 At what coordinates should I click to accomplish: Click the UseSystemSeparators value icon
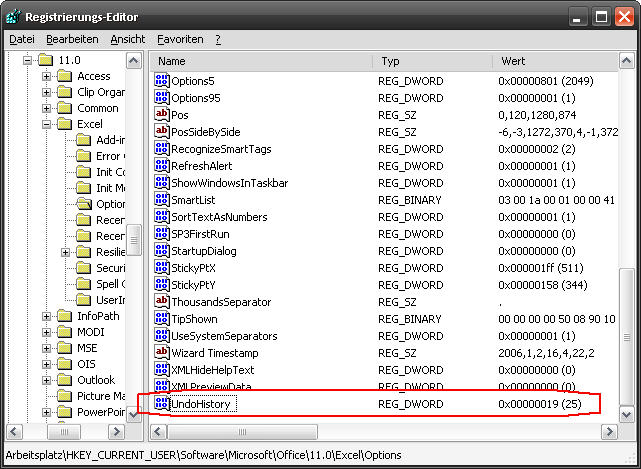(x=162, y=336)
